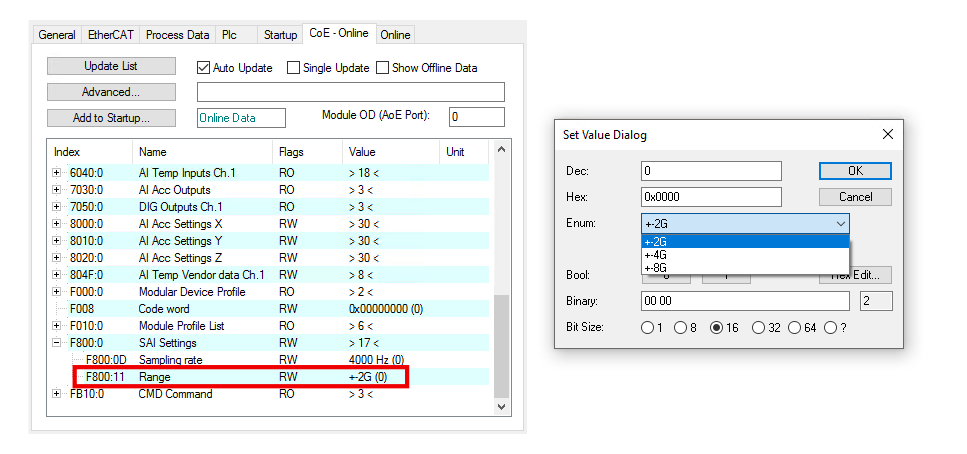Select Bit Size 32 radio button
The width and height of the screenshot is (967, 454).
(759, 328)
